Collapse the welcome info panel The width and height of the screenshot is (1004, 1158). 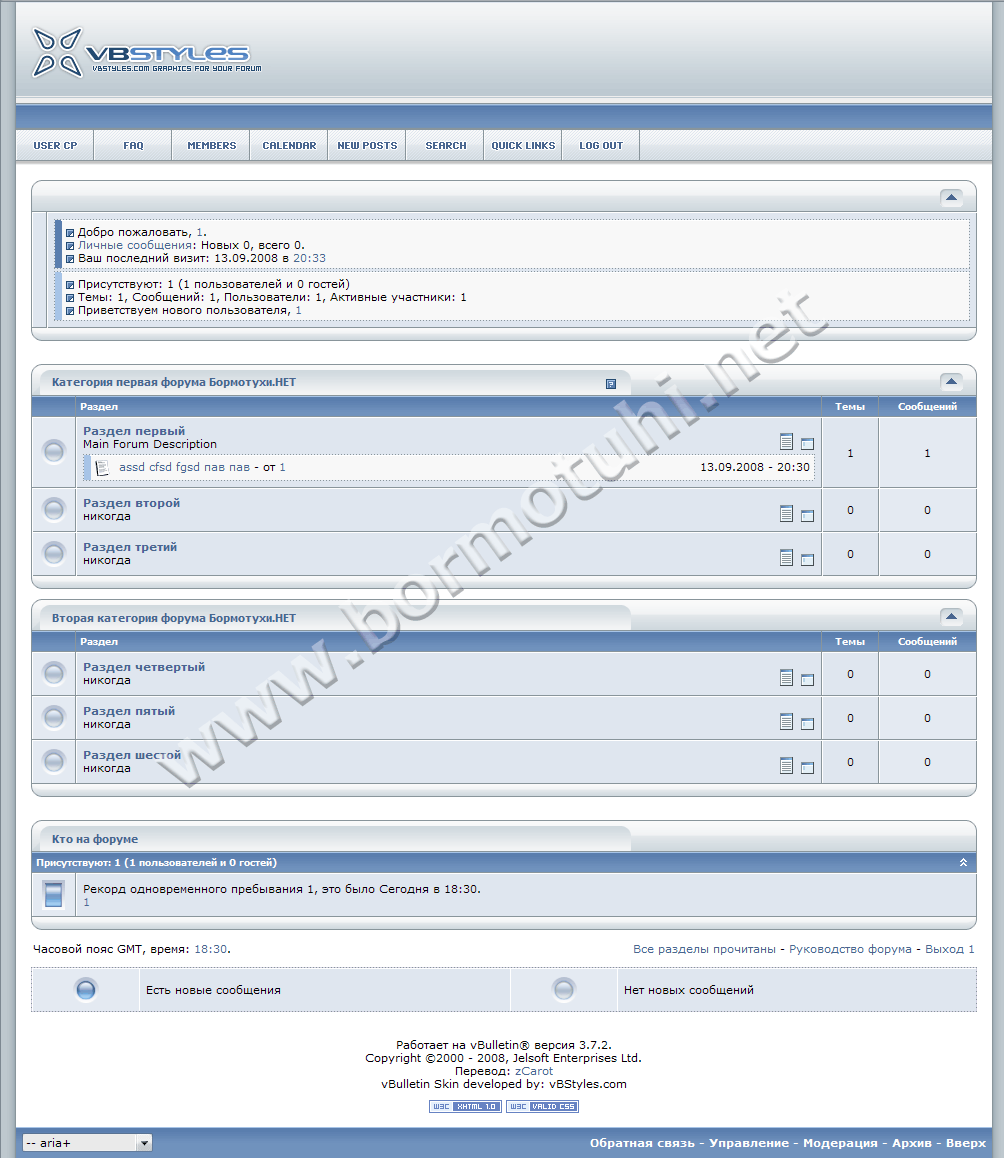tap(951, 197)
